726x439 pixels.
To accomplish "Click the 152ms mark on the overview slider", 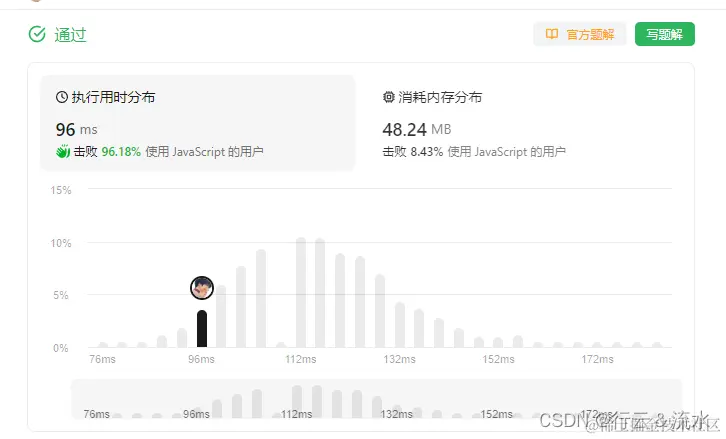I will (x=496, y=414).
